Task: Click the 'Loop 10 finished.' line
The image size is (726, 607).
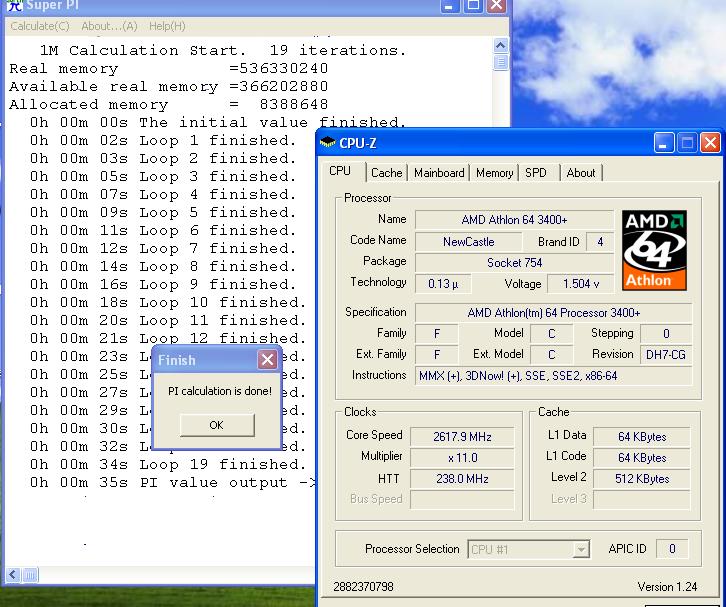Action: click(168, 302)
